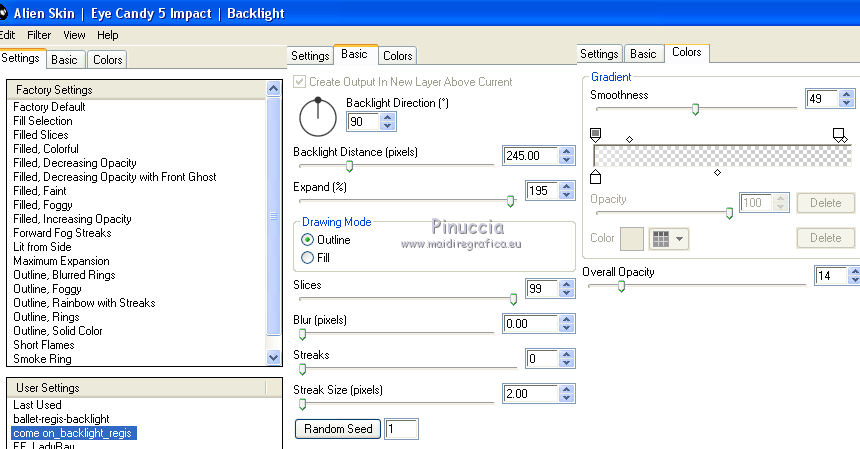Switch to Colors tab in left panel
The image size is (860, 449).
point(108,60)
